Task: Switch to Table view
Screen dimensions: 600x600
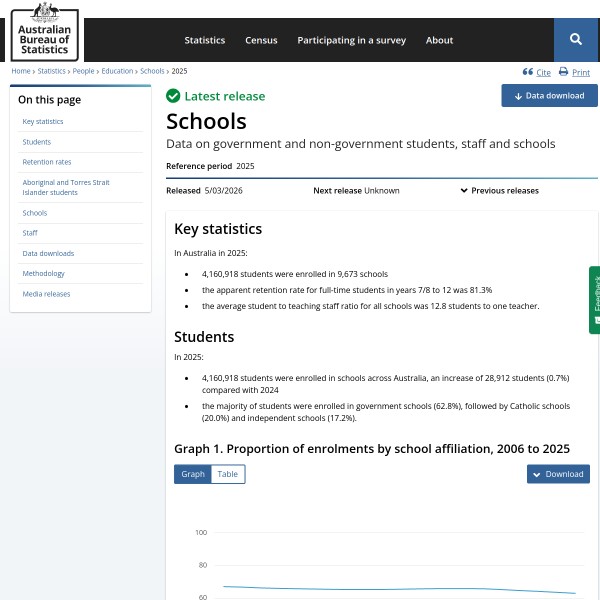Action: click(228, 474)
